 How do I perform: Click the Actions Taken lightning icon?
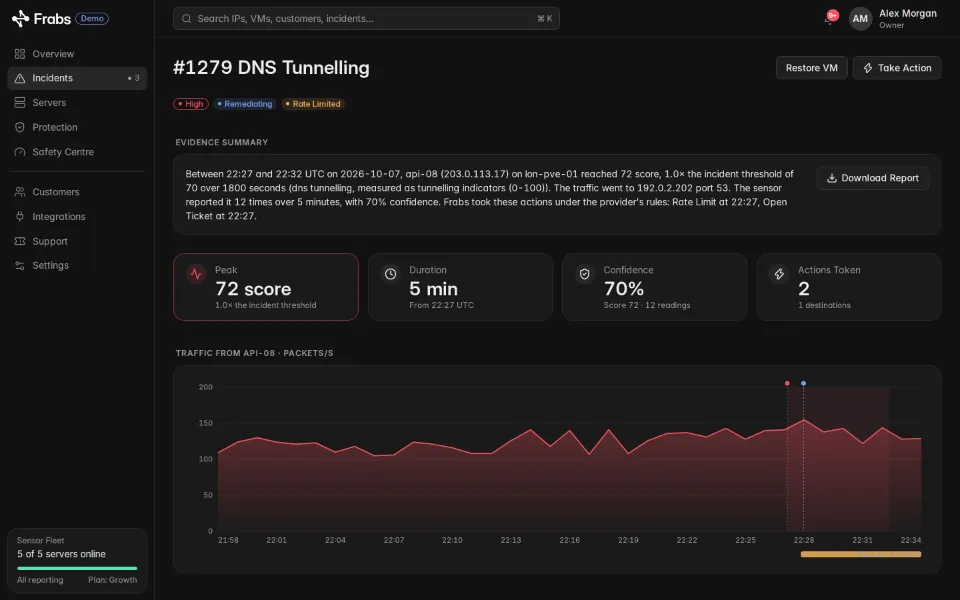pyautogui.click(x=779, y=274)
